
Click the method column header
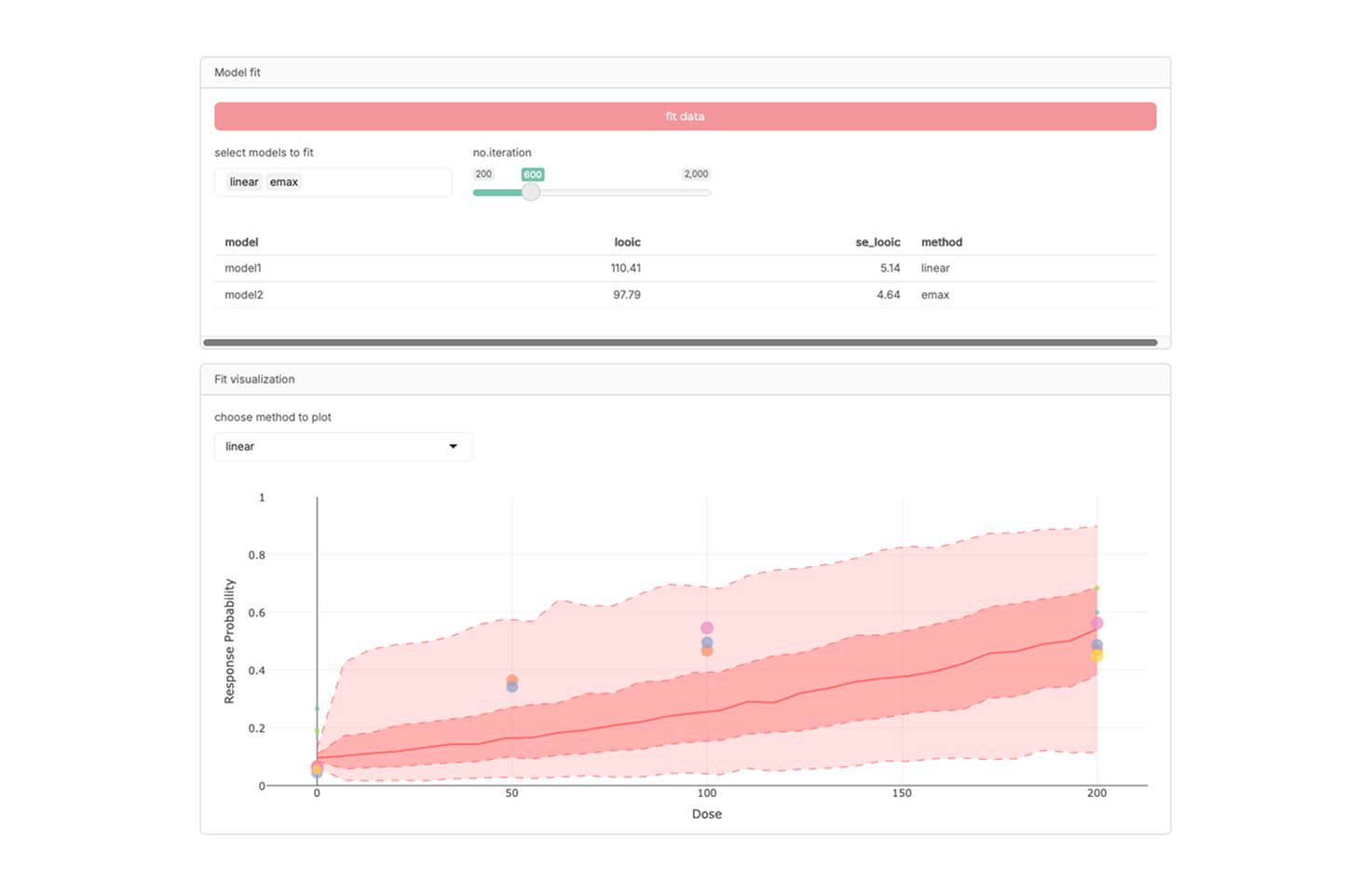coord(942,242)
